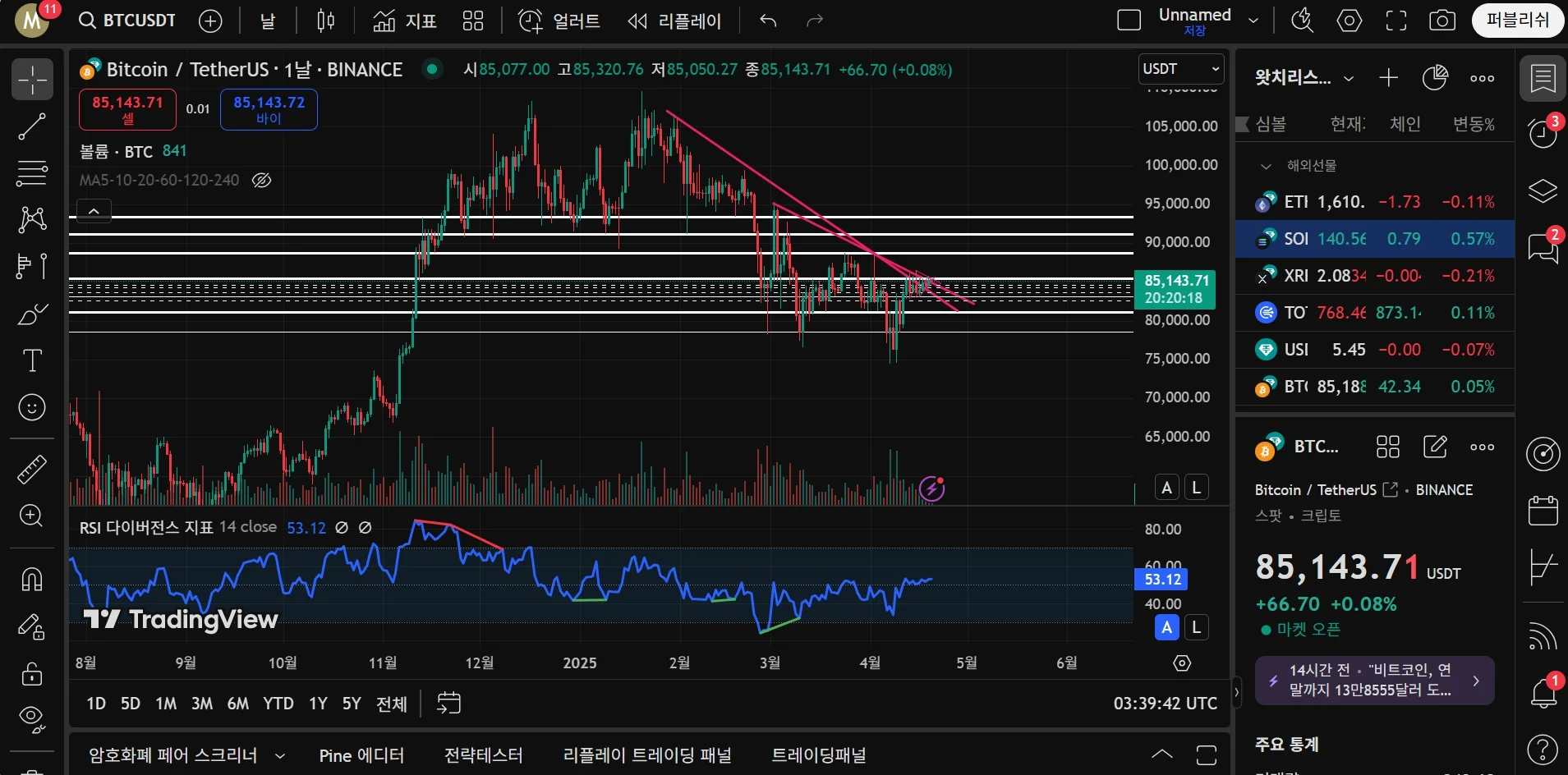Open the time axis settings gear
This screenshot has width=1568, height=775.
tap(1182, 663)
